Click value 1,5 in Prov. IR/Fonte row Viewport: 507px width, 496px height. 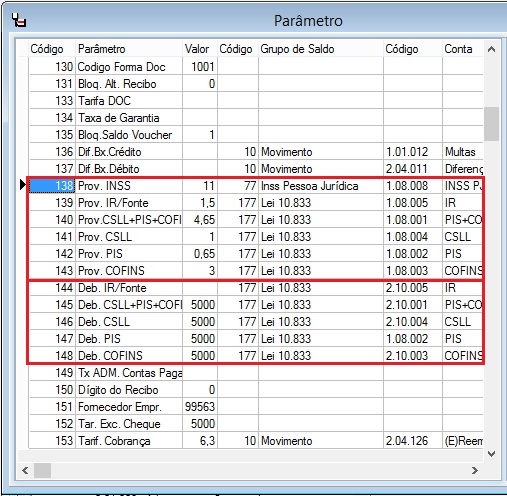(x=200, y=203)
